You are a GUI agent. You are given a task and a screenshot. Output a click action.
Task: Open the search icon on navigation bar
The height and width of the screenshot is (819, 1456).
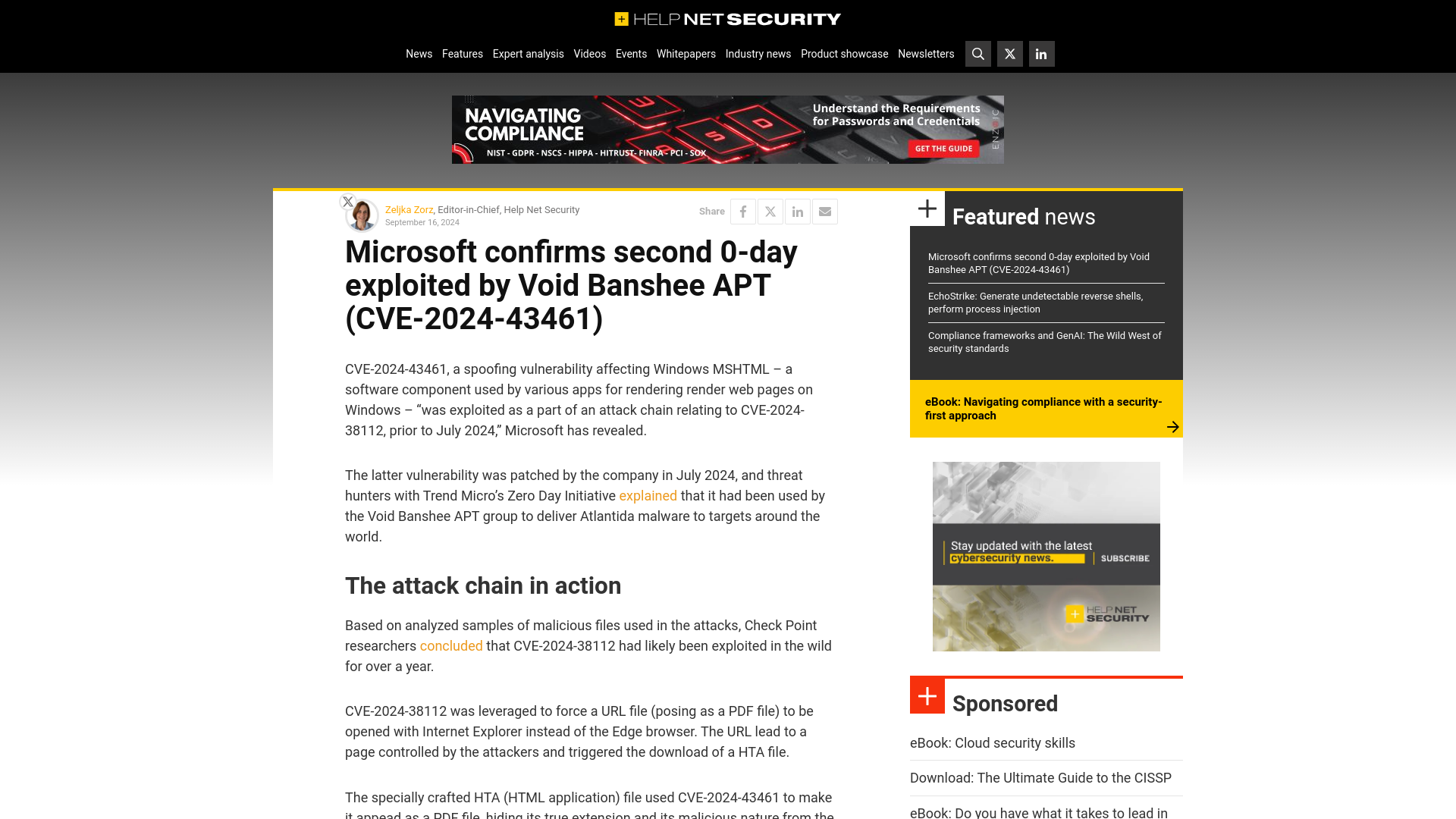pos(978,54)
